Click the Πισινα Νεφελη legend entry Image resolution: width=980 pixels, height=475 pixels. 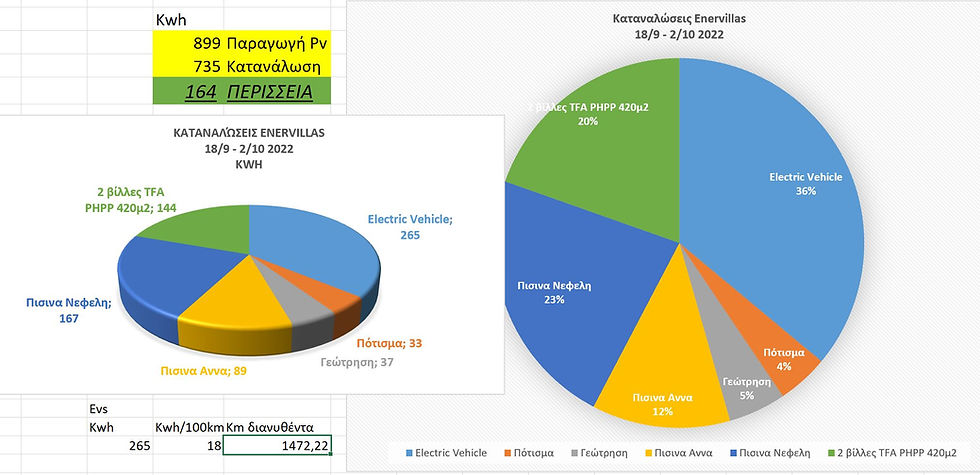click(x=769, y=452)
